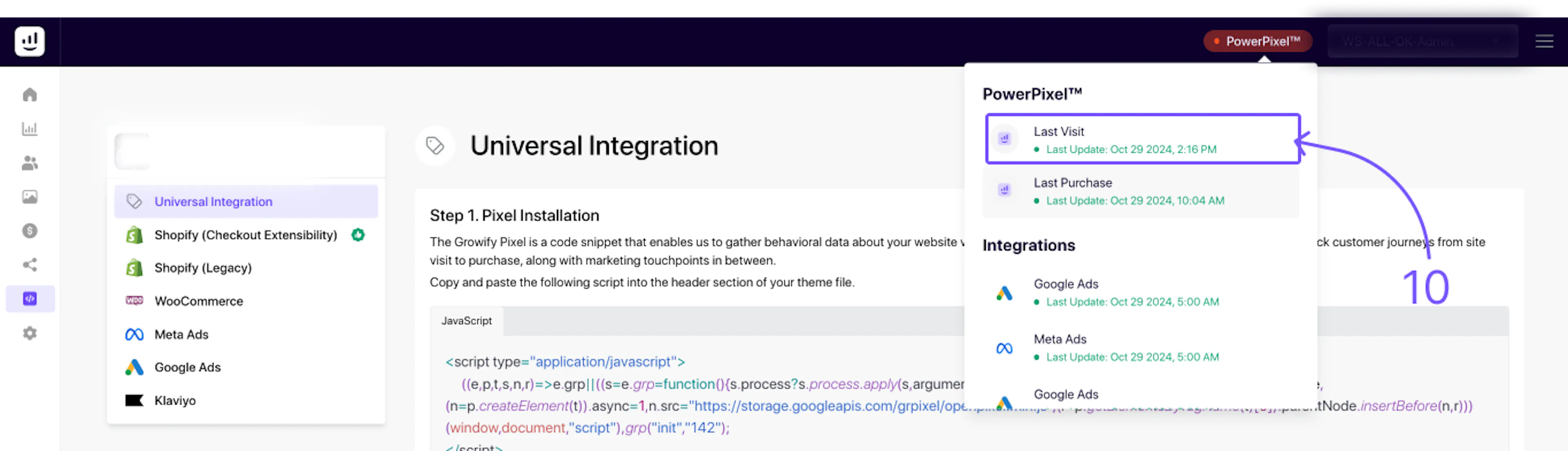This screenshot has height=451, width=1568.
Task: Select WooCommerce integration
Action: pos(198,301)
